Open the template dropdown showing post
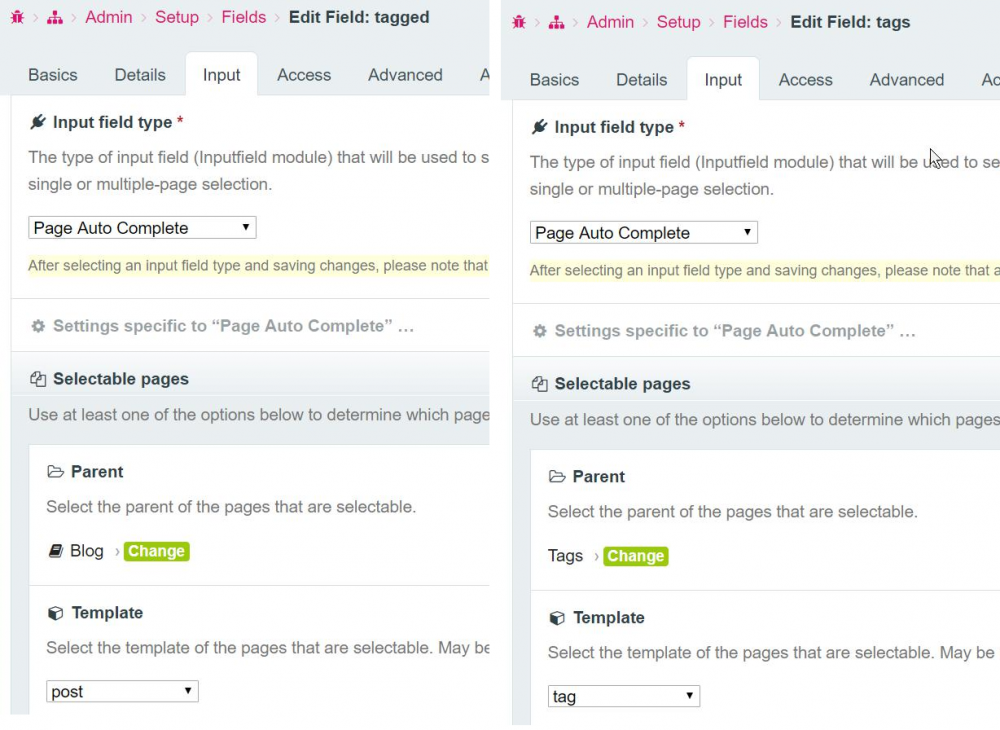This screenshot has width=1000, height=730. (x=122, y=691)
